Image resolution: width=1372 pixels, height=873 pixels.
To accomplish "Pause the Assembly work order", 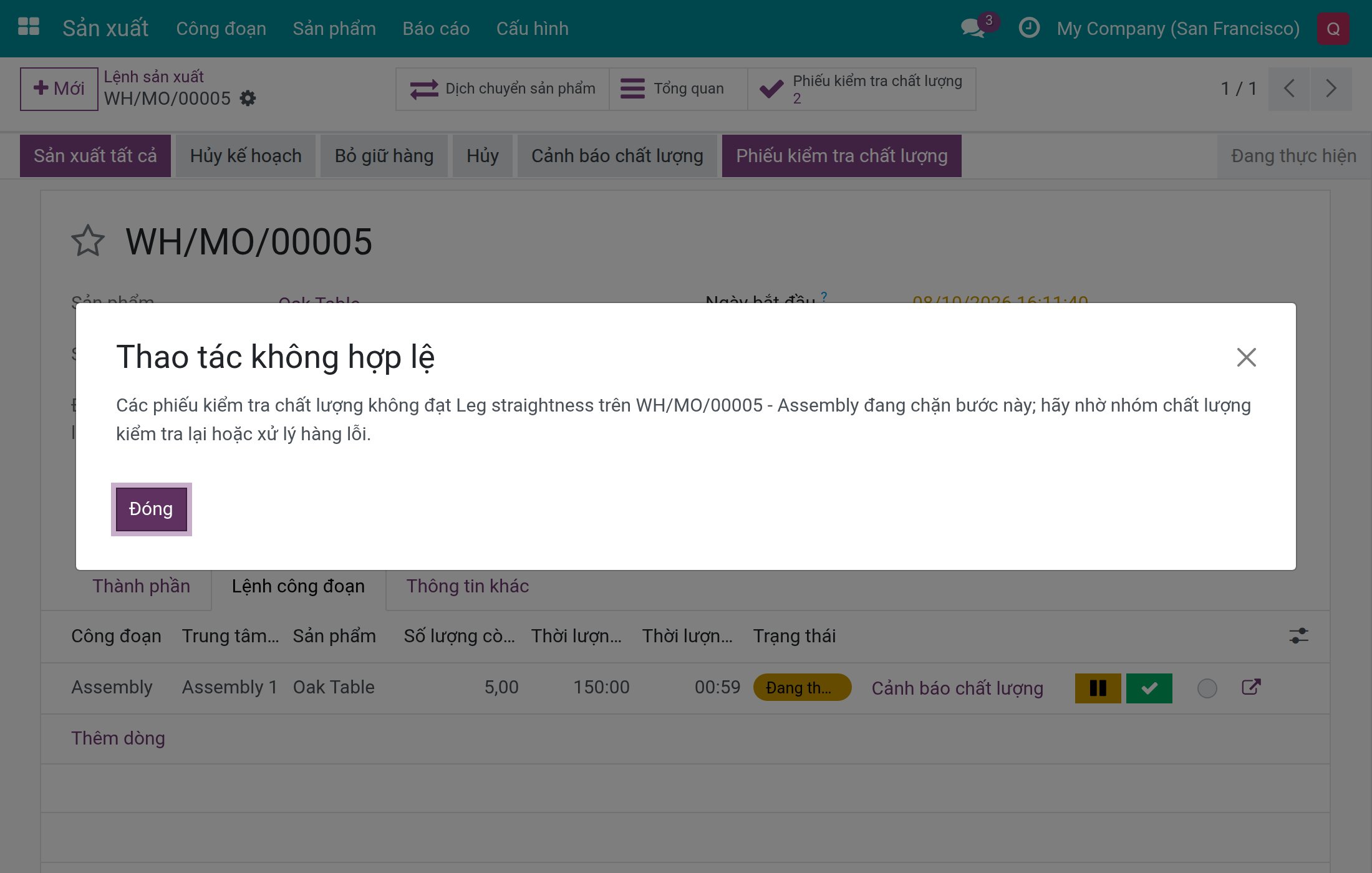I will pyautogui.click(x=1098, y=688).
